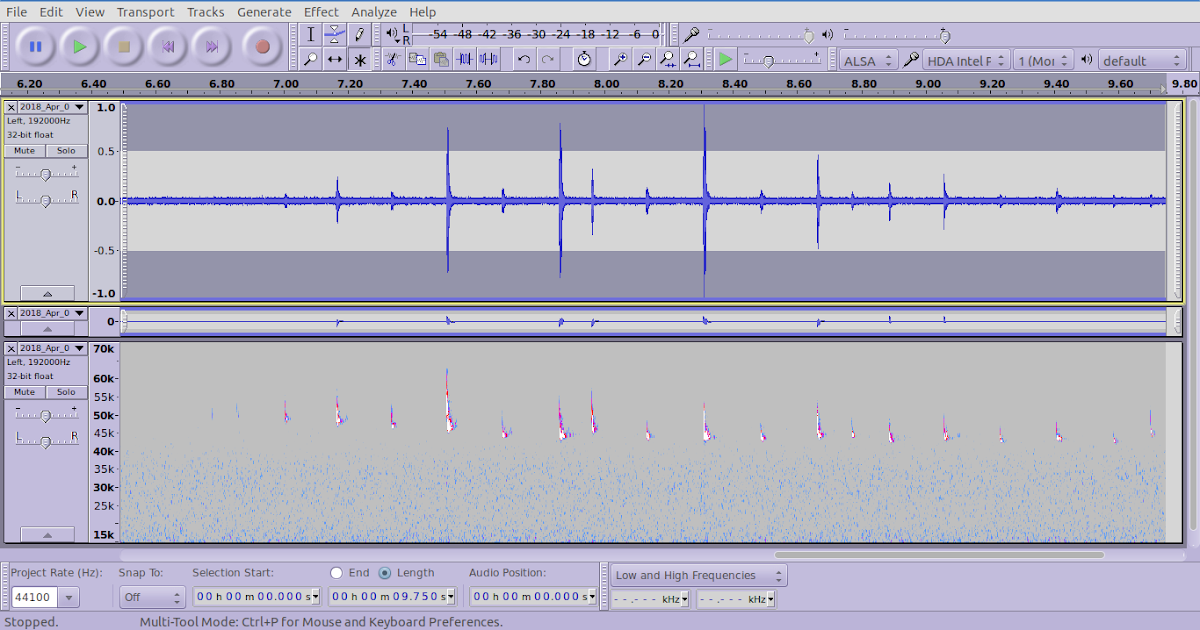
Task: Open the Analyze menu
Action: coord(374,12)
